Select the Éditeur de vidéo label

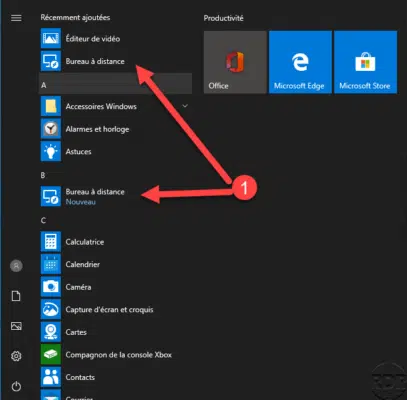click(x=93, y=39)
